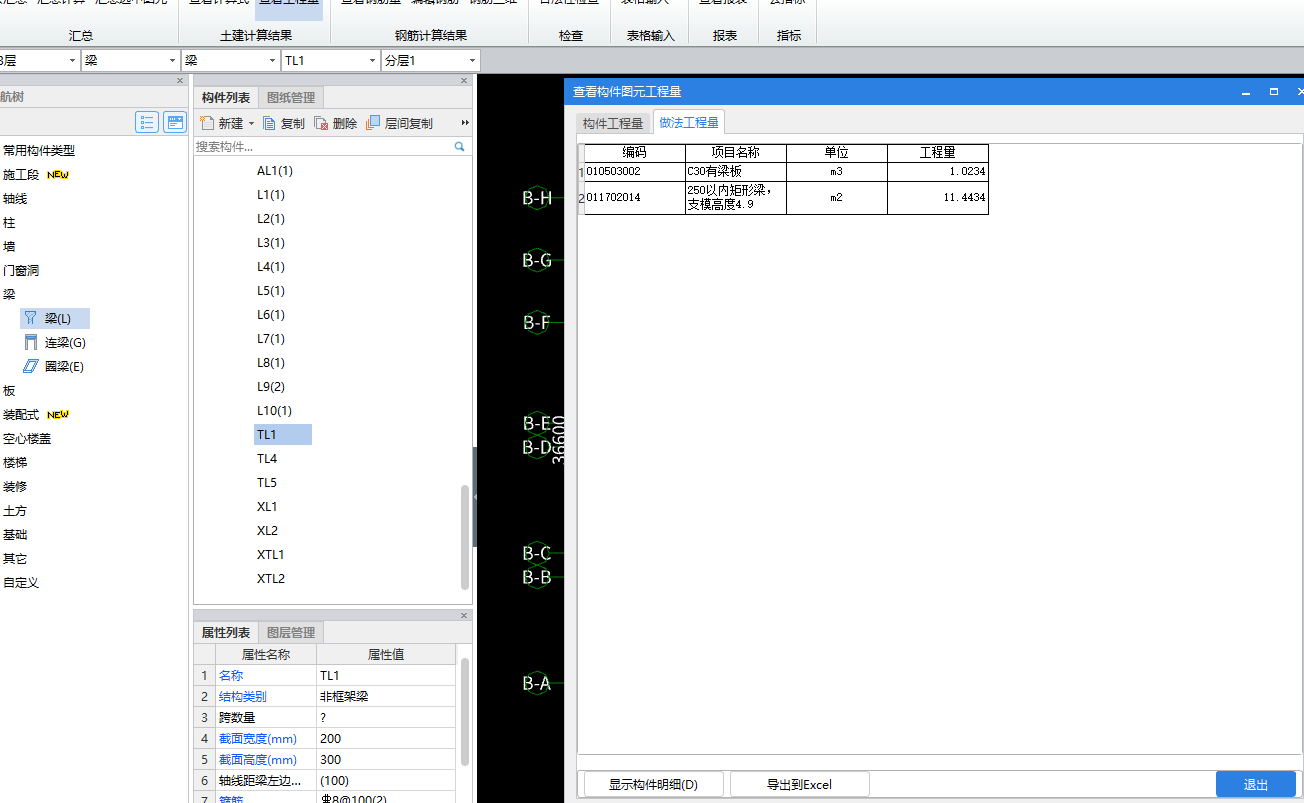Select 柱 in navigation tree
The height and width of the screenshot is (803, 1304).
coord(9,222)
